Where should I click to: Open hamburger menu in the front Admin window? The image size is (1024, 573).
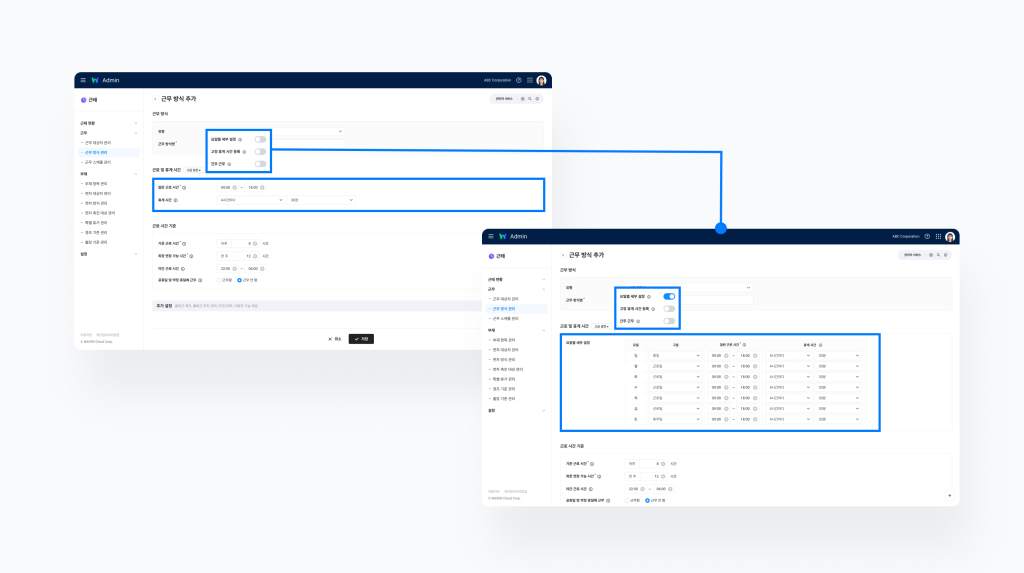(490, 236)
